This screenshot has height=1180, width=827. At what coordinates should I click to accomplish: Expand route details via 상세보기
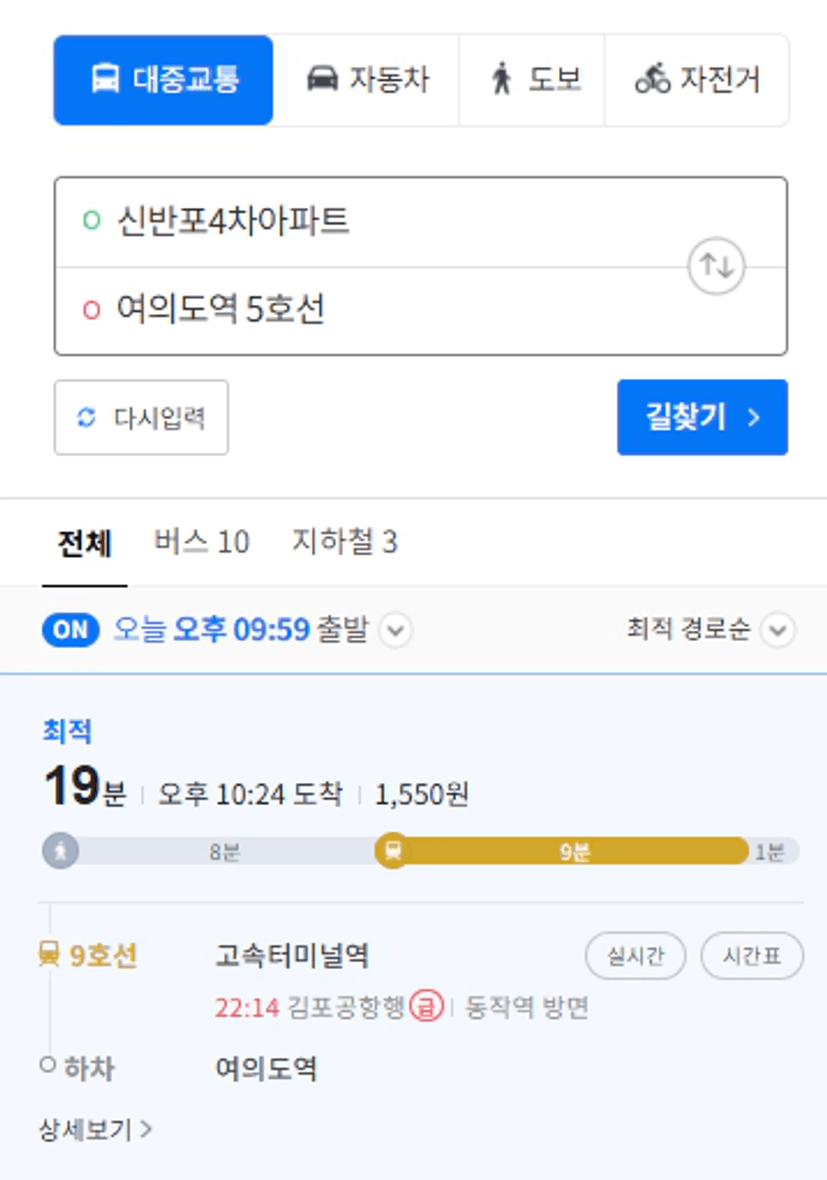tap(96, 1129)
